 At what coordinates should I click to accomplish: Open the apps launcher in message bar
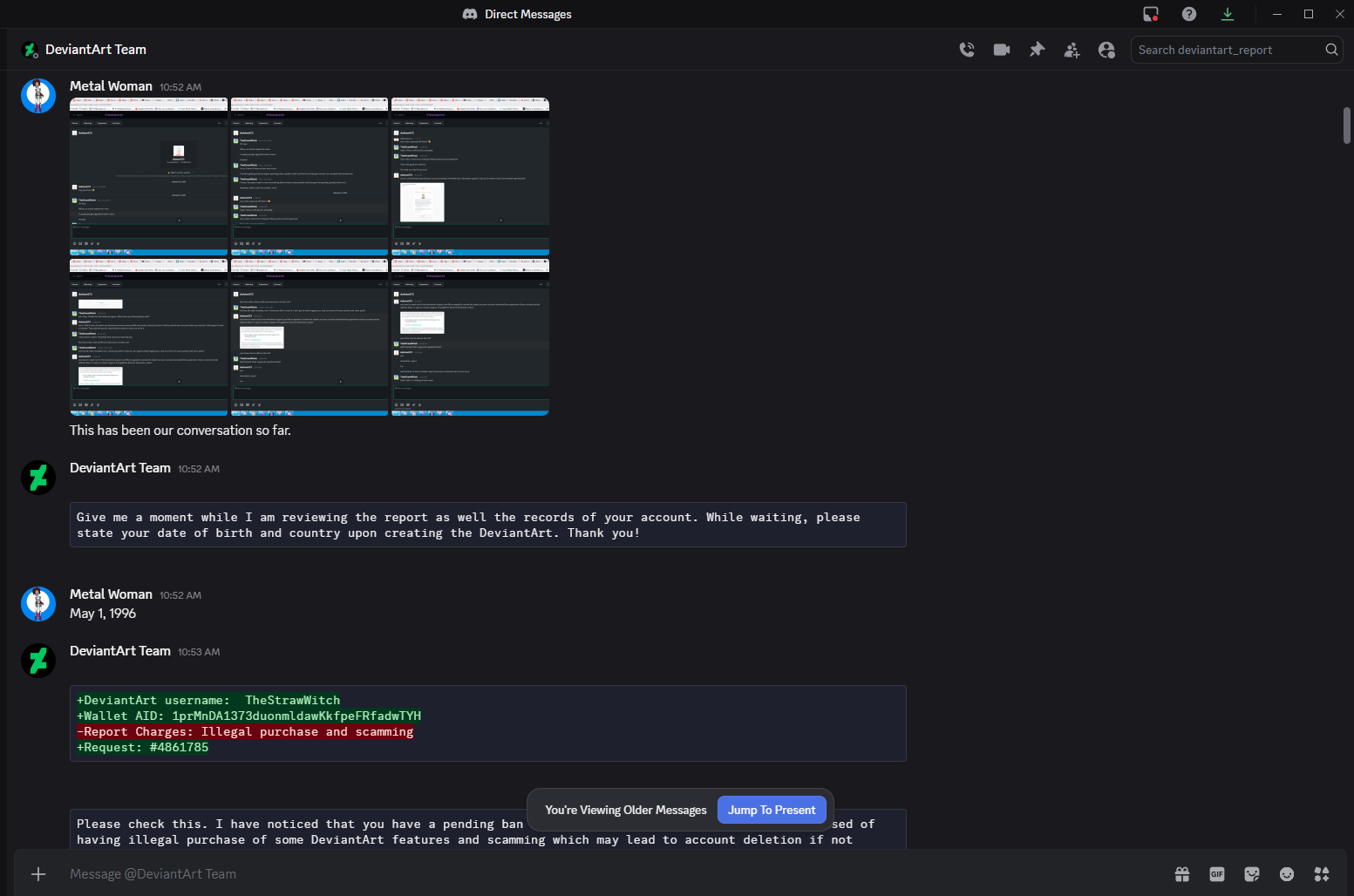1322,874
